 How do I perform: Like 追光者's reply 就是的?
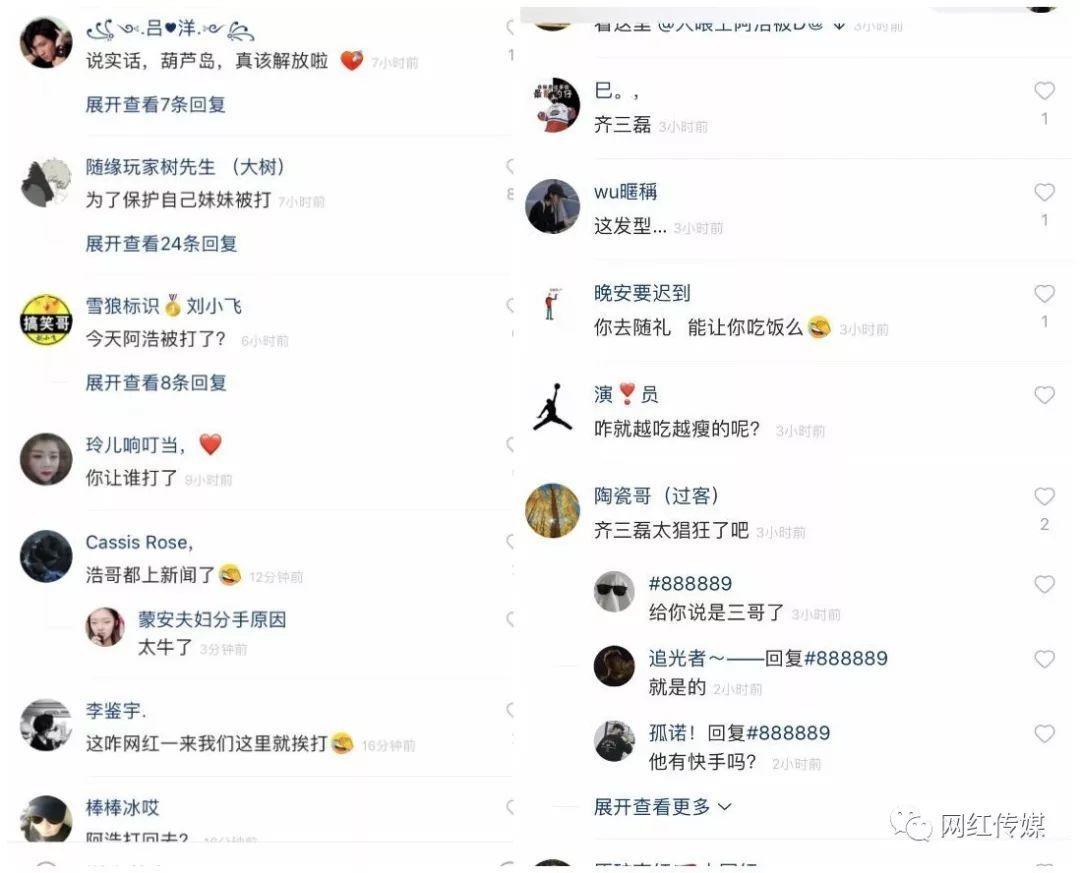(x=1044, y=659)
